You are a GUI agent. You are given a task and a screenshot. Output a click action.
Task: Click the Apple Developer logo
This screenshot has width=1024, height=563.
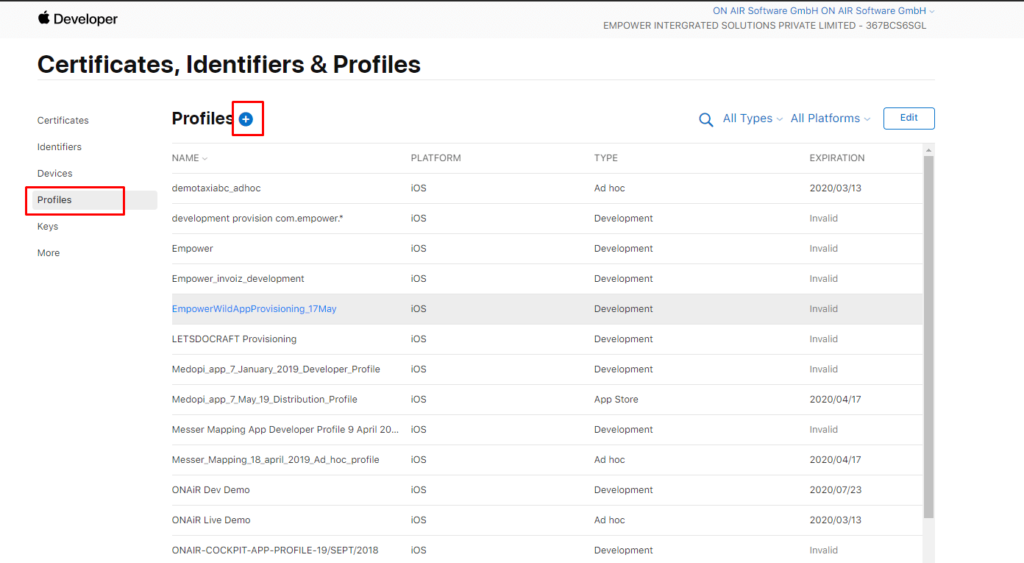pos(78,19)
